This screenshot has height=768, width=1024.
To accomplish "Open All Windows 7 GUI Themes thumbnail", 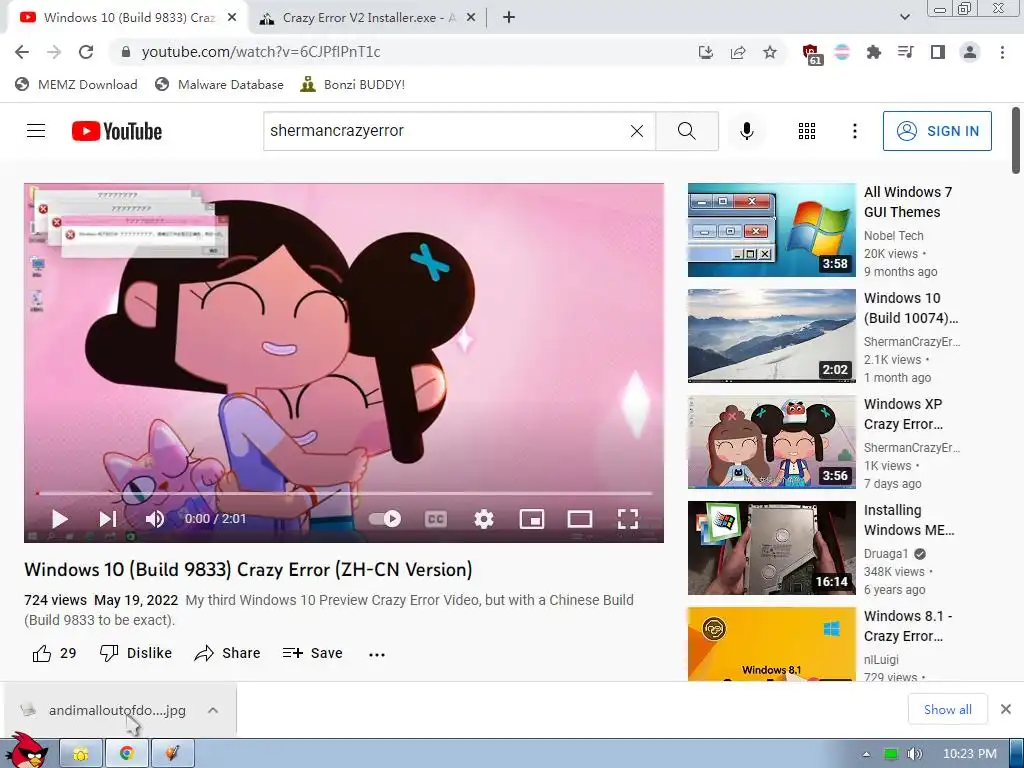I will [771, 230].
